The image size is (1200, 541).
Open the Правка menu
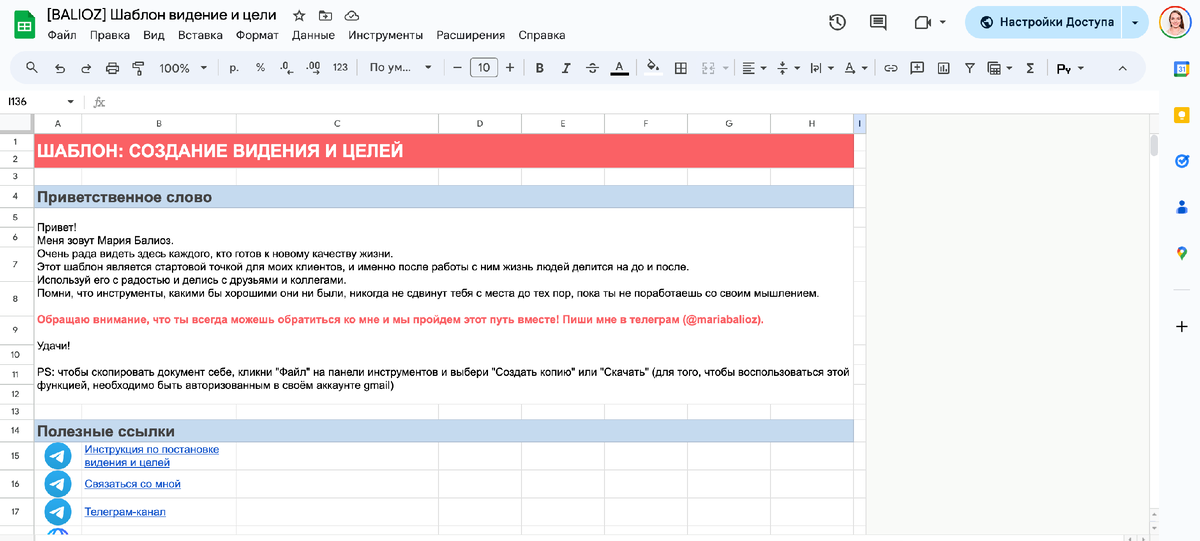110,35
